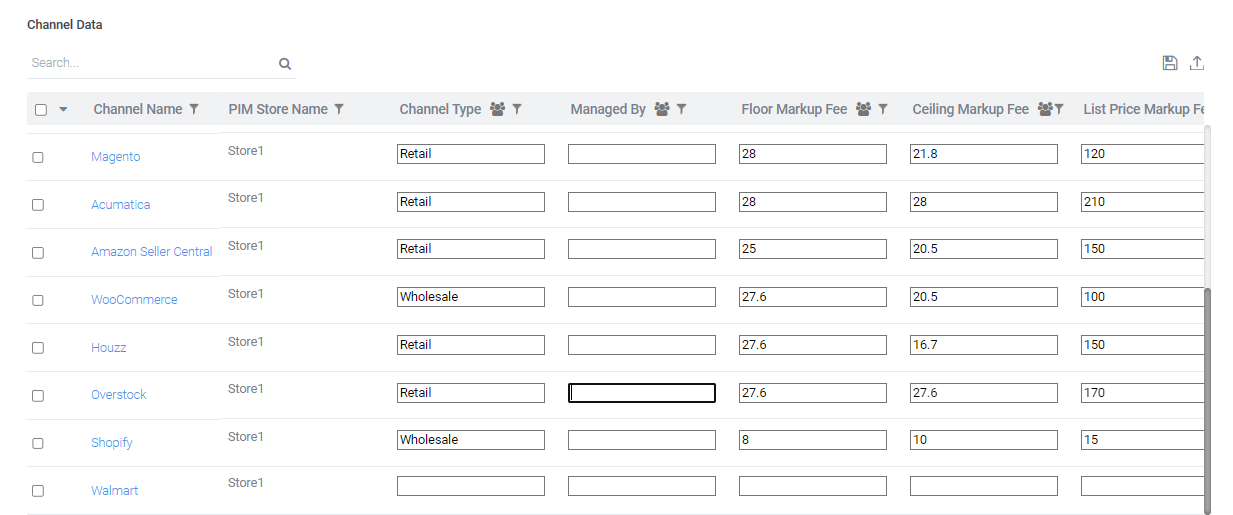Screen dimensions: 1233x515
Task: Open the WooCommerce channel link
Action: click(134, 300)
